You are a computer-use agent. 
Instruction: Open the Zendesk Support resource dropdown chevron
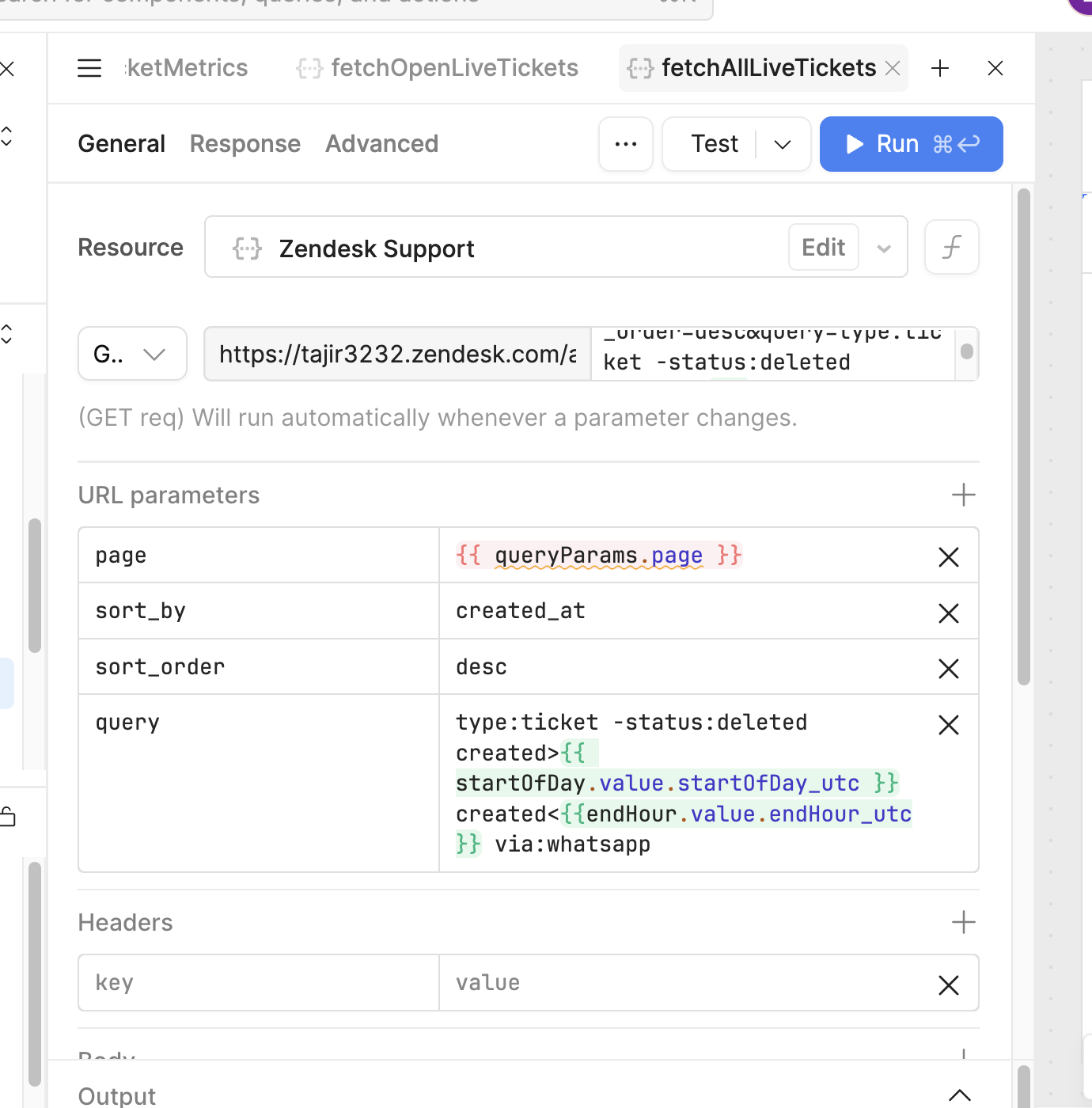click(884, 249)
